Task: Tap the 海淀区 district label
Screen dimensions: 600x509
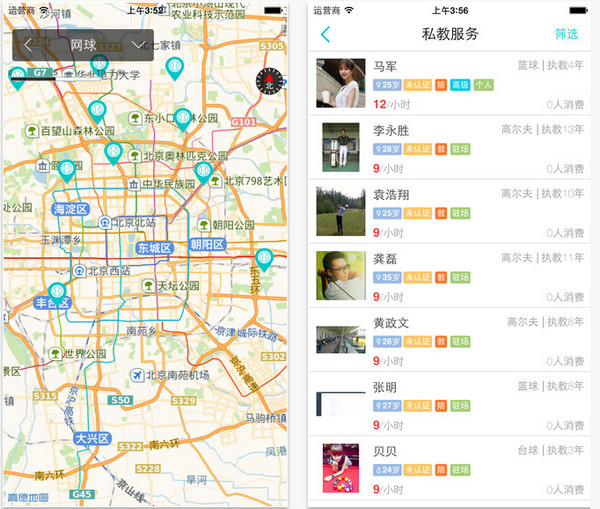Action: click(x=70, y=209)
